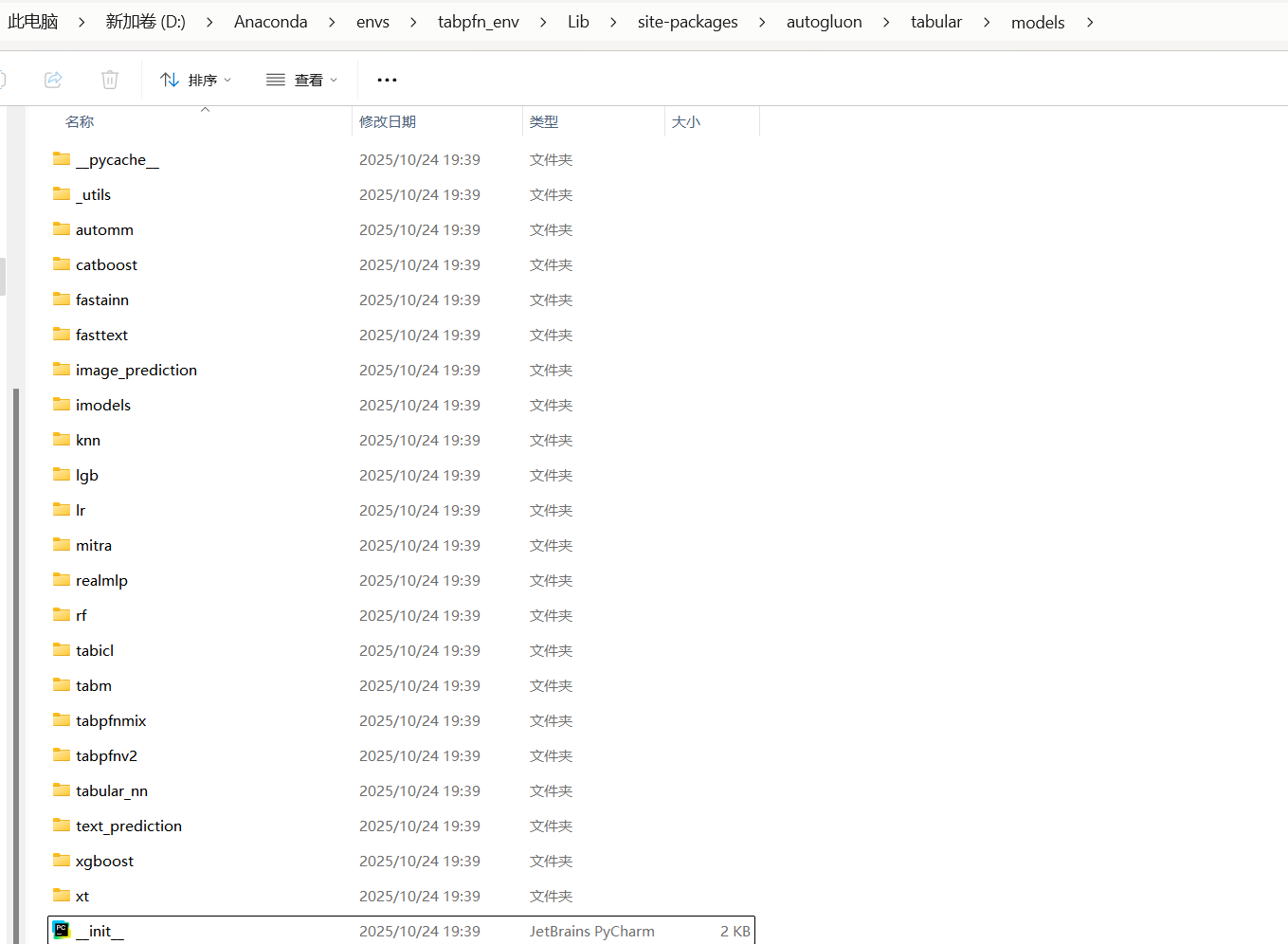Select the text_prediction folder icon
This screenshot has height=944, width=1288.
[62, 825]
